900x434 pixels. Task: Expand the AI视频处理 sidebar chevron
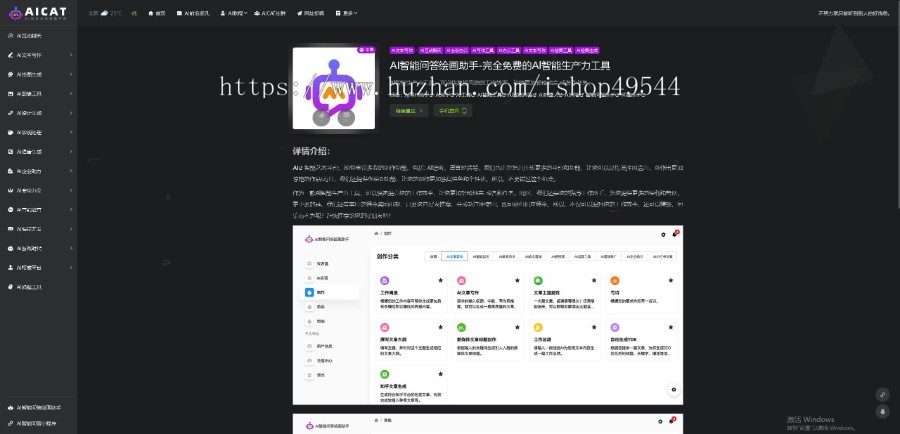[x=71, y=133]
